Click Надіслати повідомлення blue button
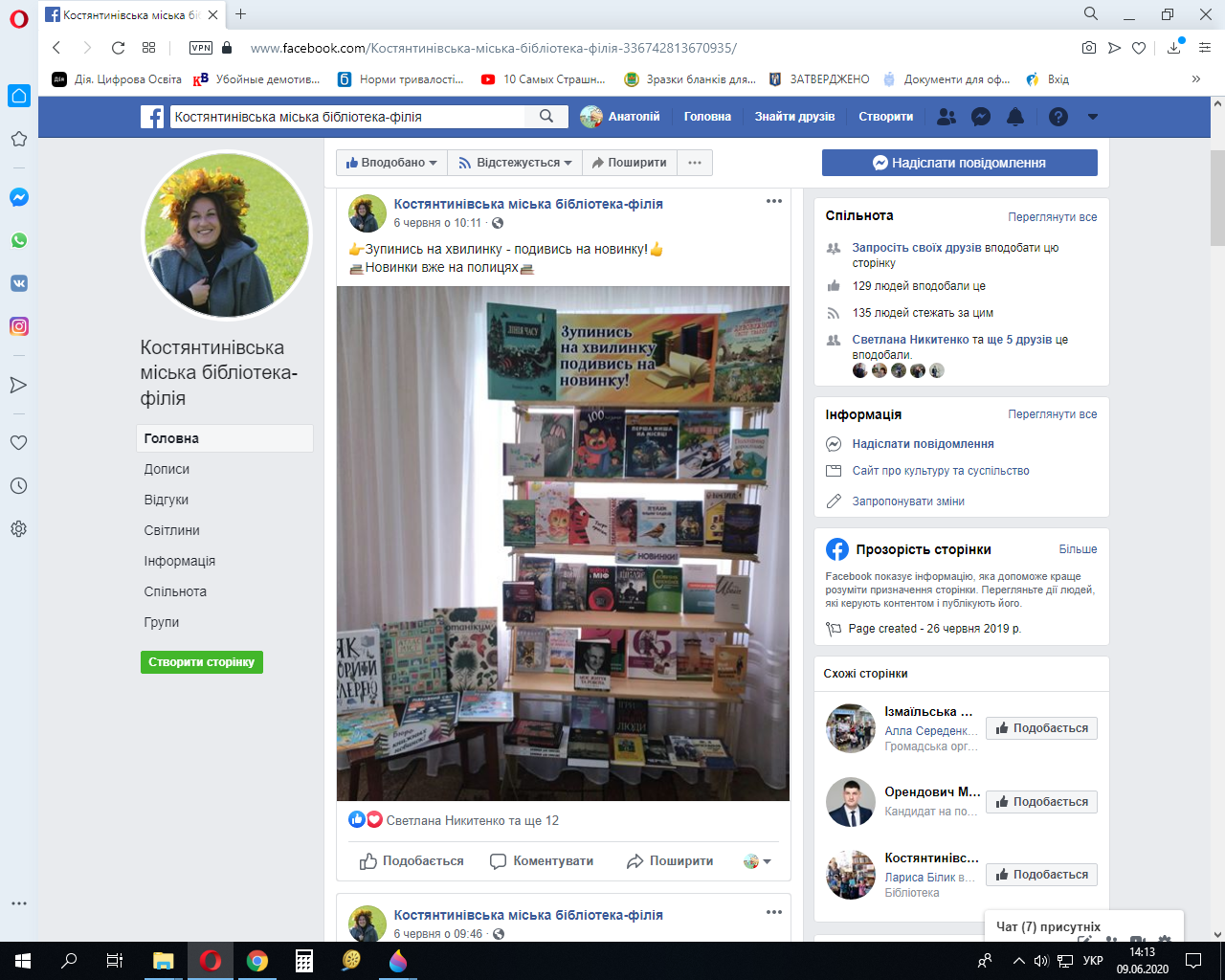This screenshot has height=980, width=1225. (x=959, y=163)
